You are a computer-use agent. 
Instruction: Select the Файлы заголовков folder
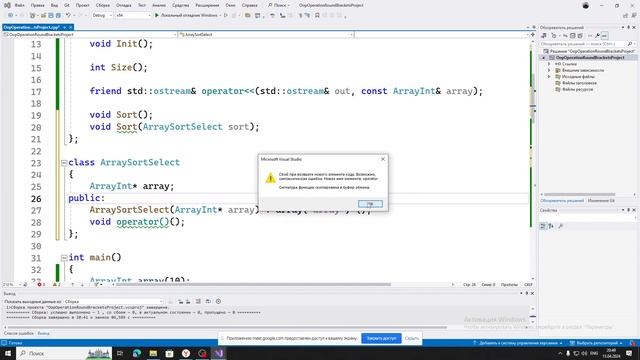tap(579, 83)
